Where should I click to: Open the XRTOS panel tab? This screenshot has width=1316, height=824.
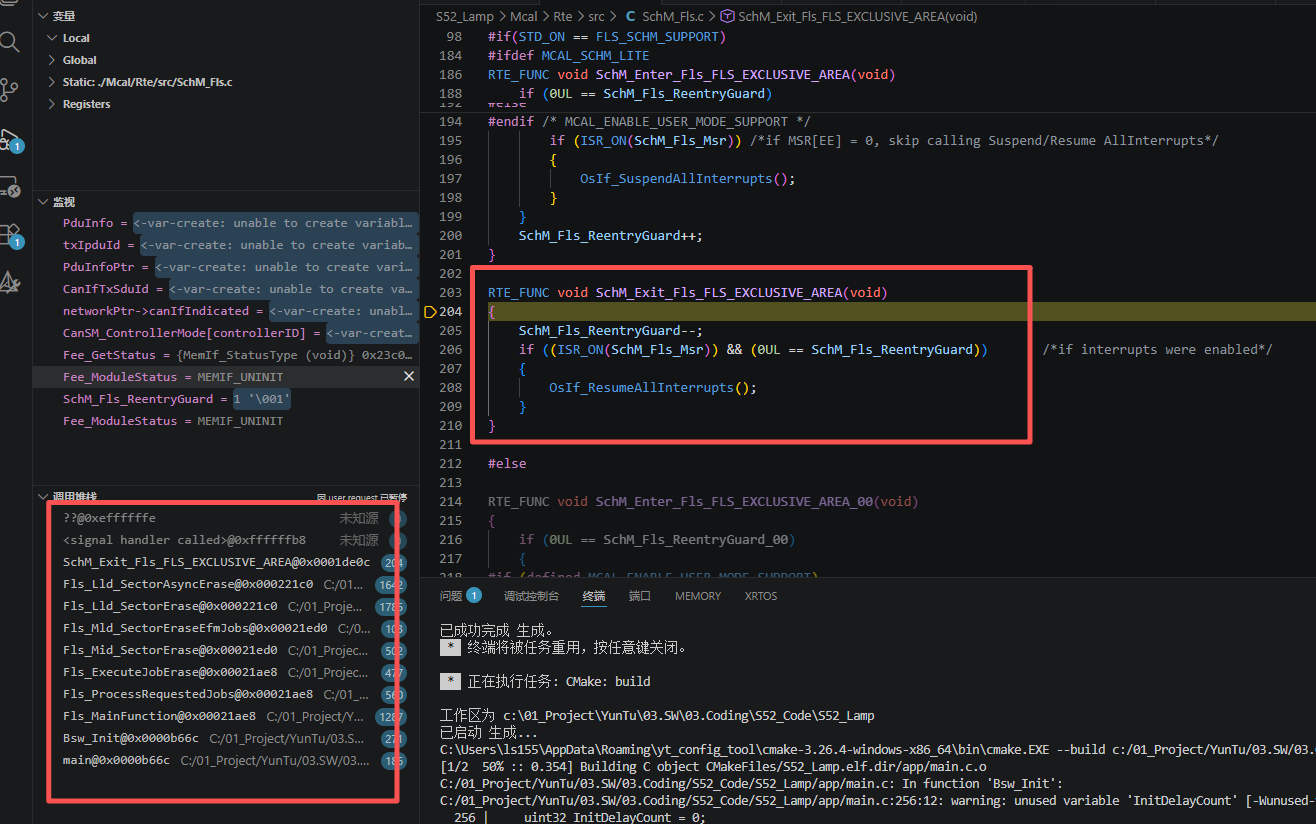(760, 596)
